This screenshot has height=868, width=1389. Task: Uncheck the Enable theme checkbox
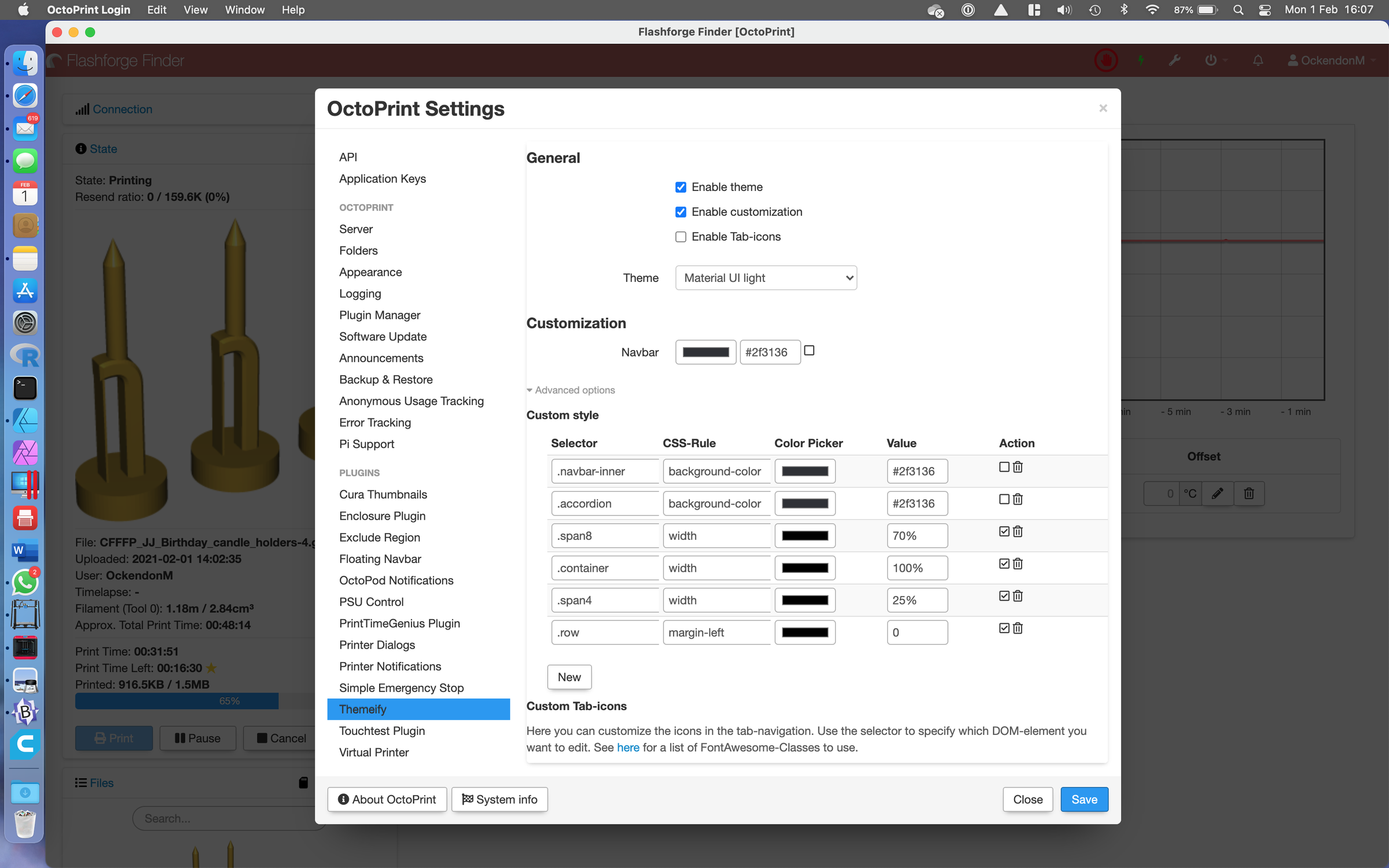(x=681, y=187)
